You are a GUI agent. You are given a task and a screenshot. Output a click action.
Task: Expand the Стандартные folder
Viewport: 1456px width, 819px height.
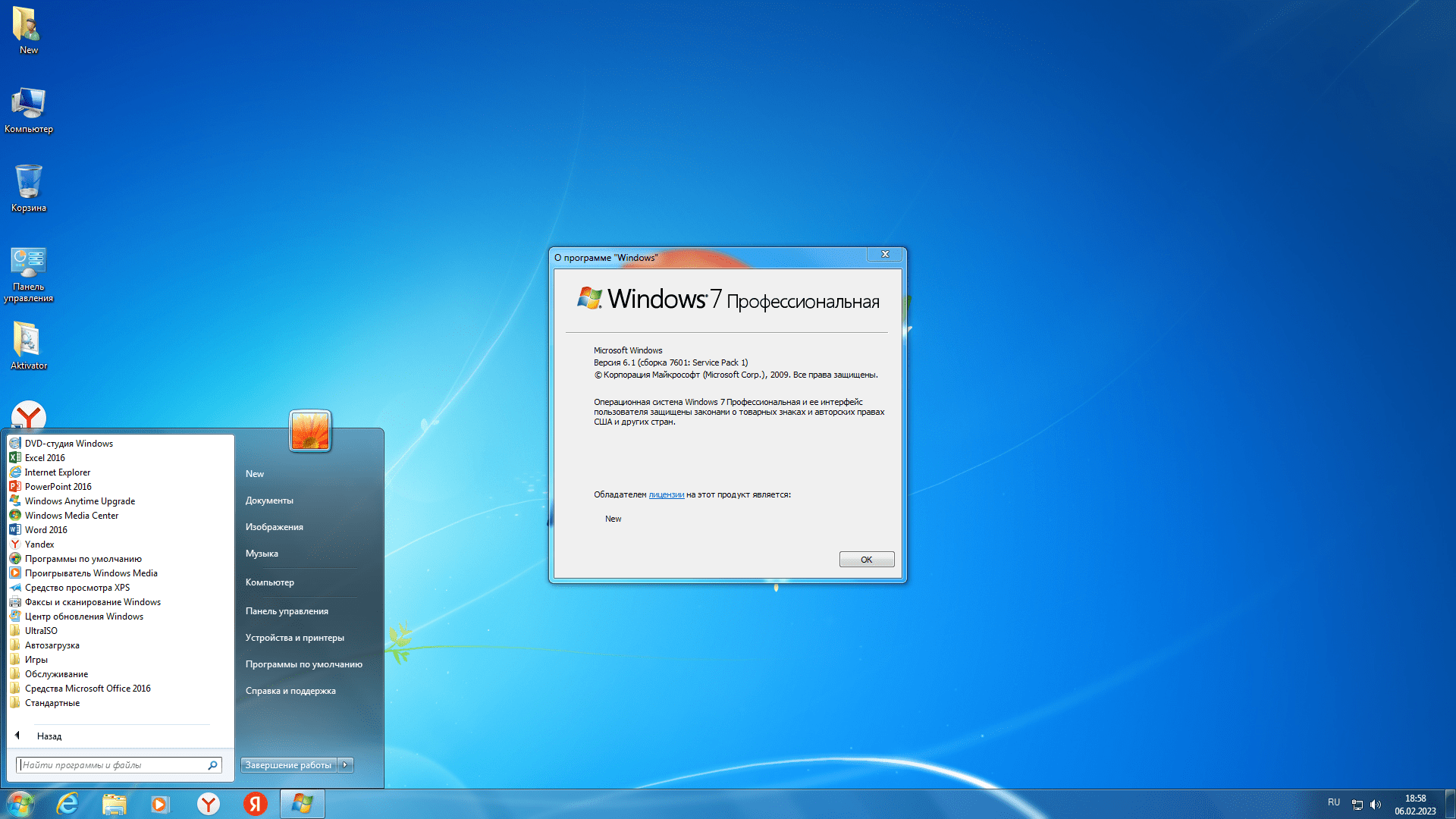52,703
